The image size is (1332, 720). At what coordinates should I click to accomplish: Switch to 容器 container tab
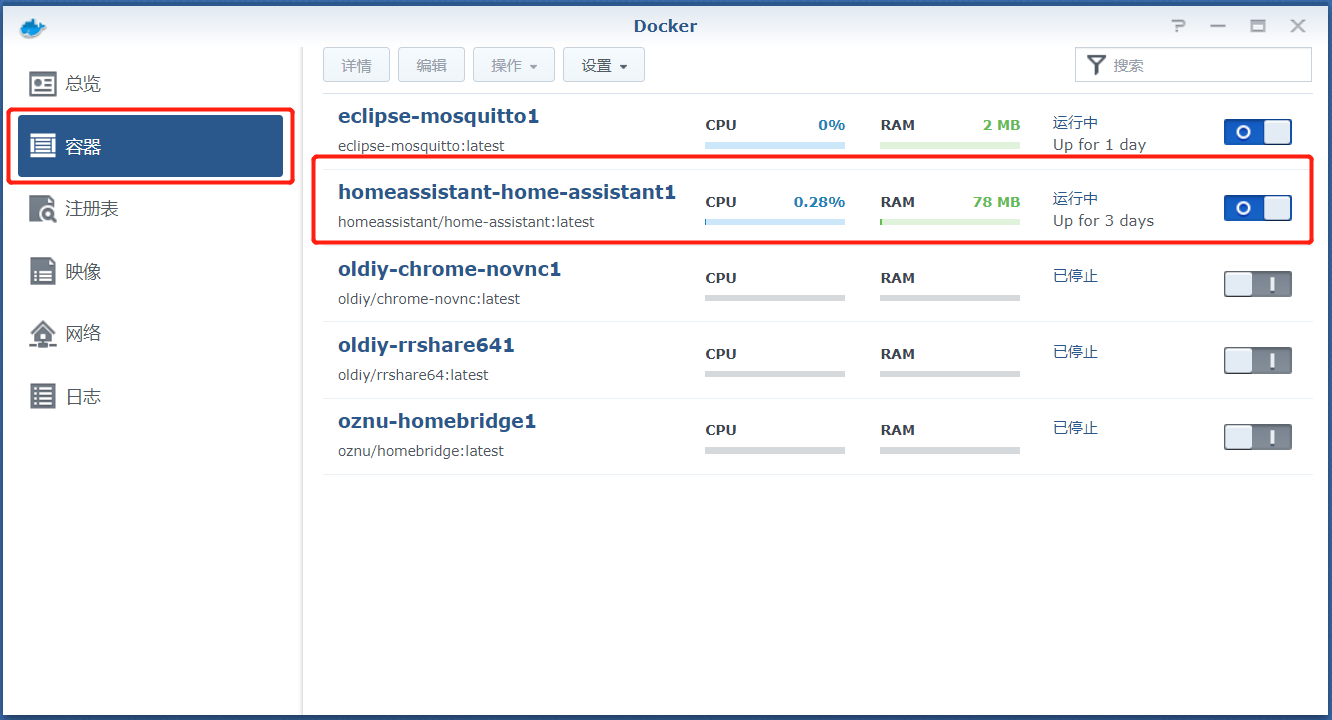[x=151, y=146]
